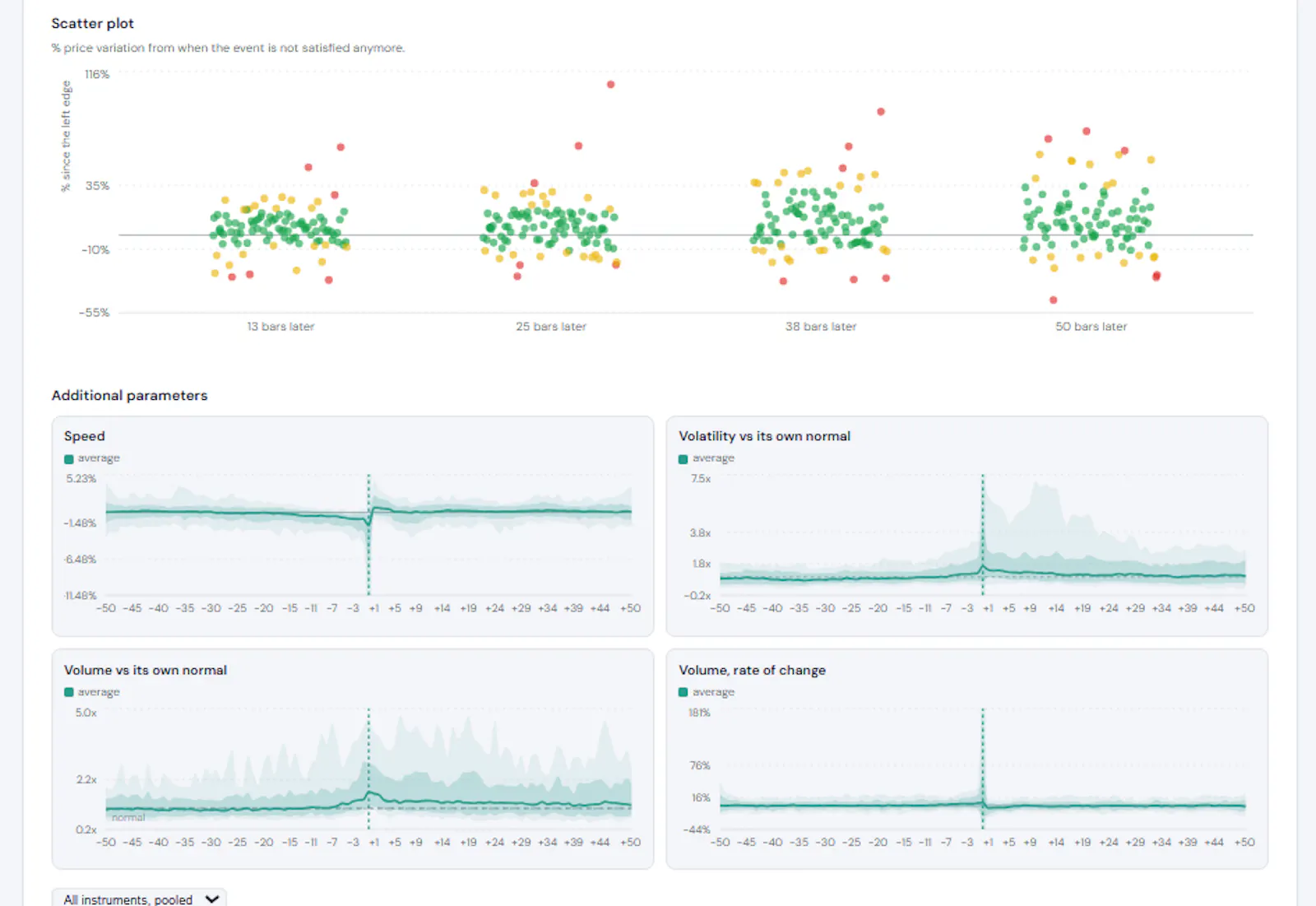The height and width of the screenshot is (906, 1316).
Task: Click the highest red dot in 13 bars group
Action: click(341, 147)
